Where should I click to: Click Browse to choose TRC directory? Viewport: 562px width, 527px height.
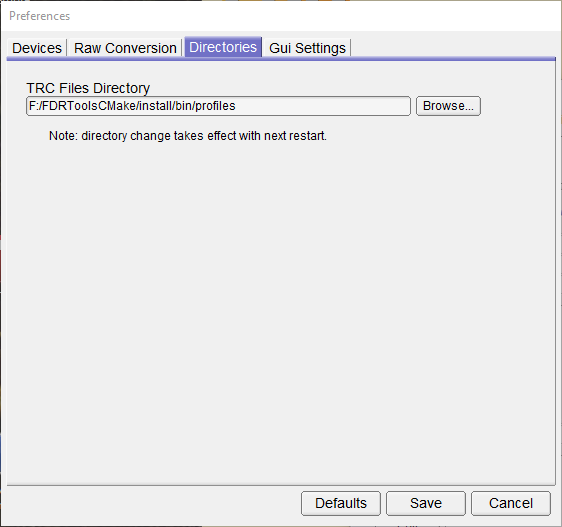[x=448, y=106]
